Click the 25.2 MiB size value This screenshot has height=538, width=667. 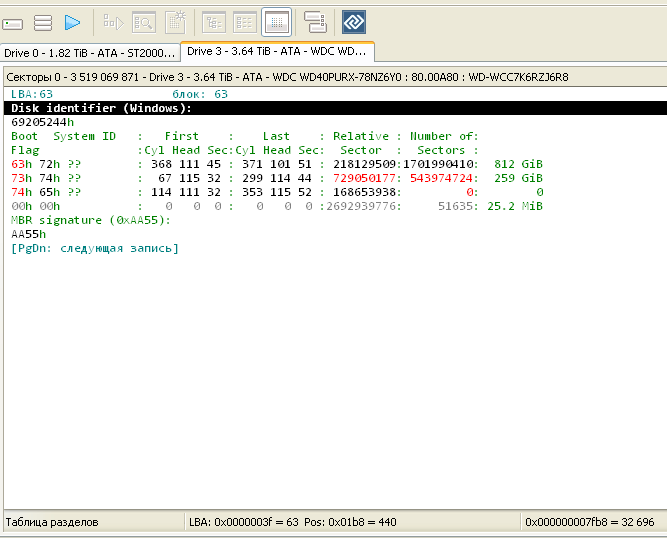point(515,206)
